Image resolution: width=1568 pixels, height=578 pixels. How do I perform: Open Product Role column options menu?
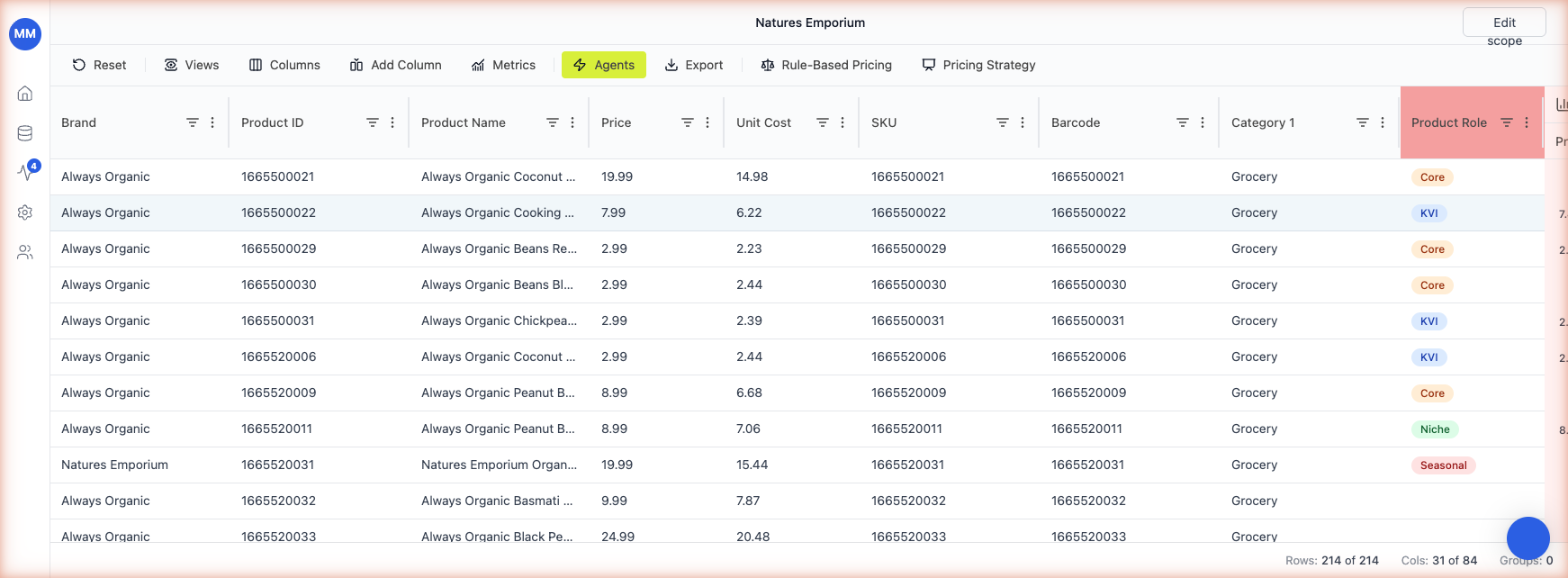coord(1527,122)
